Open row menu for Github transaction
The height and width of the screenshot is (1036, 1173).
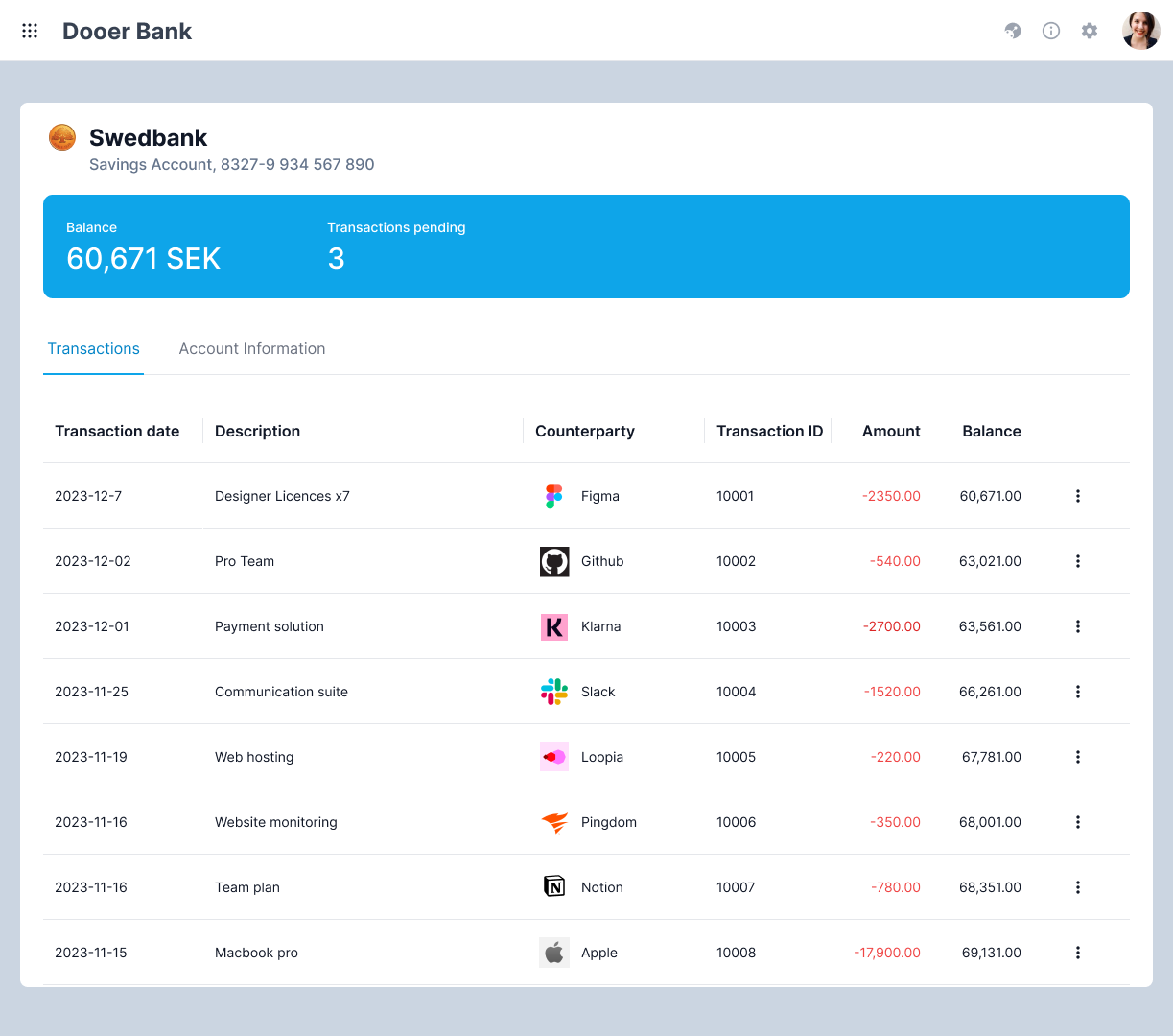click(x=1078, y=561)
